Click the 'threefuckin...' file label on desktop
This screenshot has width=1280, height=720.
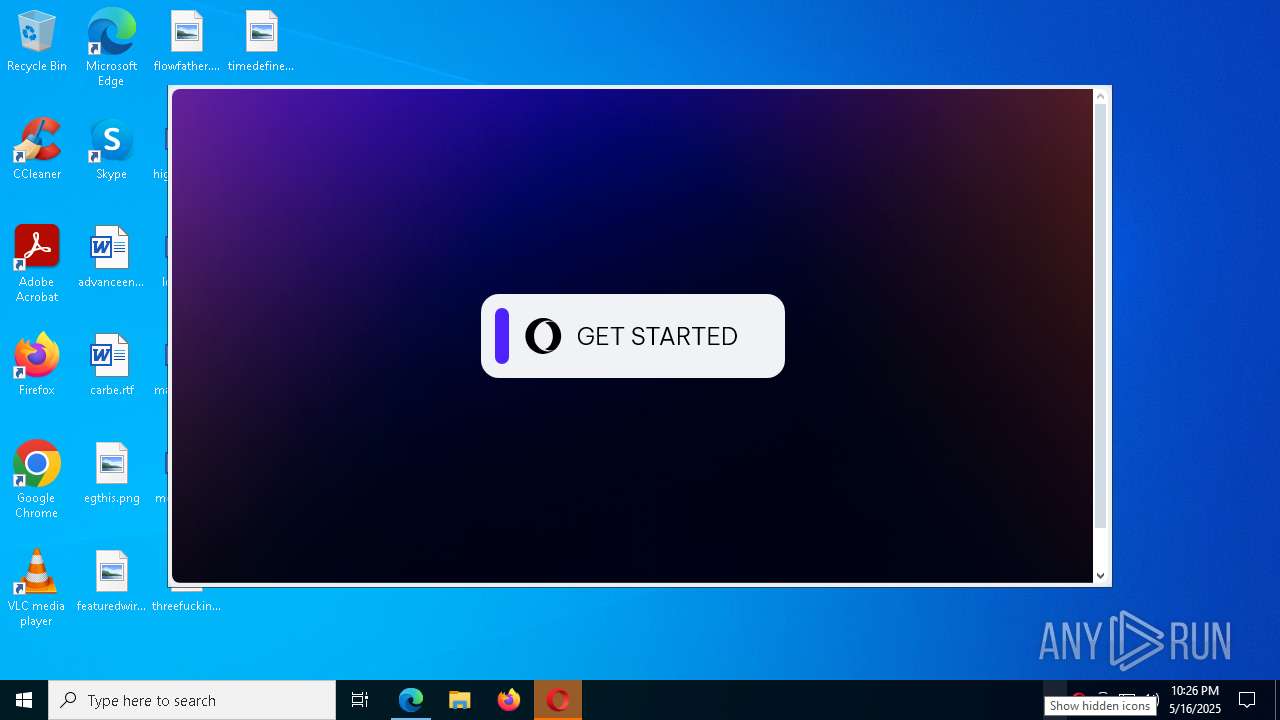tap(186, 606)
